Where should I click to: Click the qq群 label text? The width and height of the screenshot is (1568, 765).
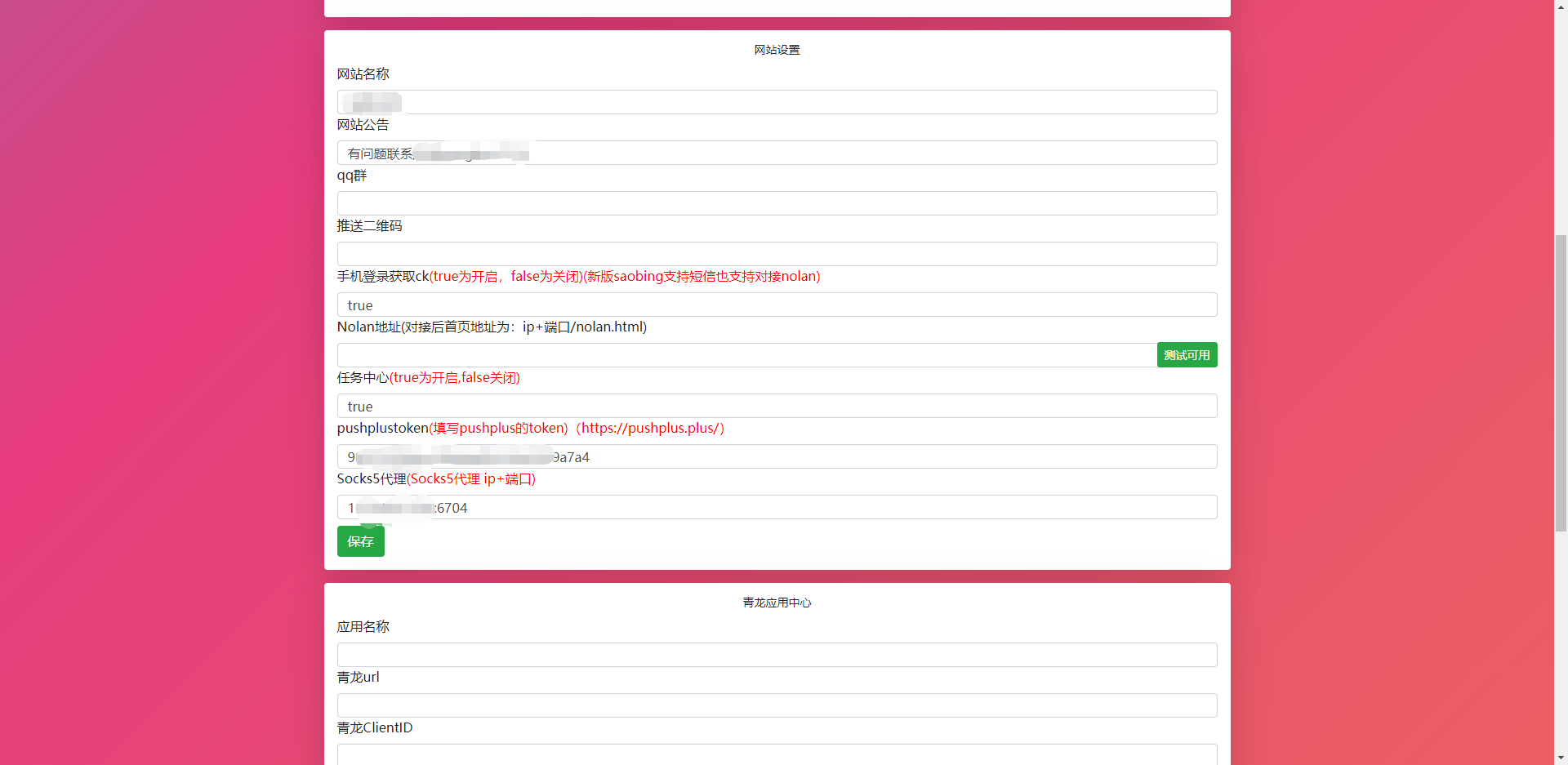(352, 176)
